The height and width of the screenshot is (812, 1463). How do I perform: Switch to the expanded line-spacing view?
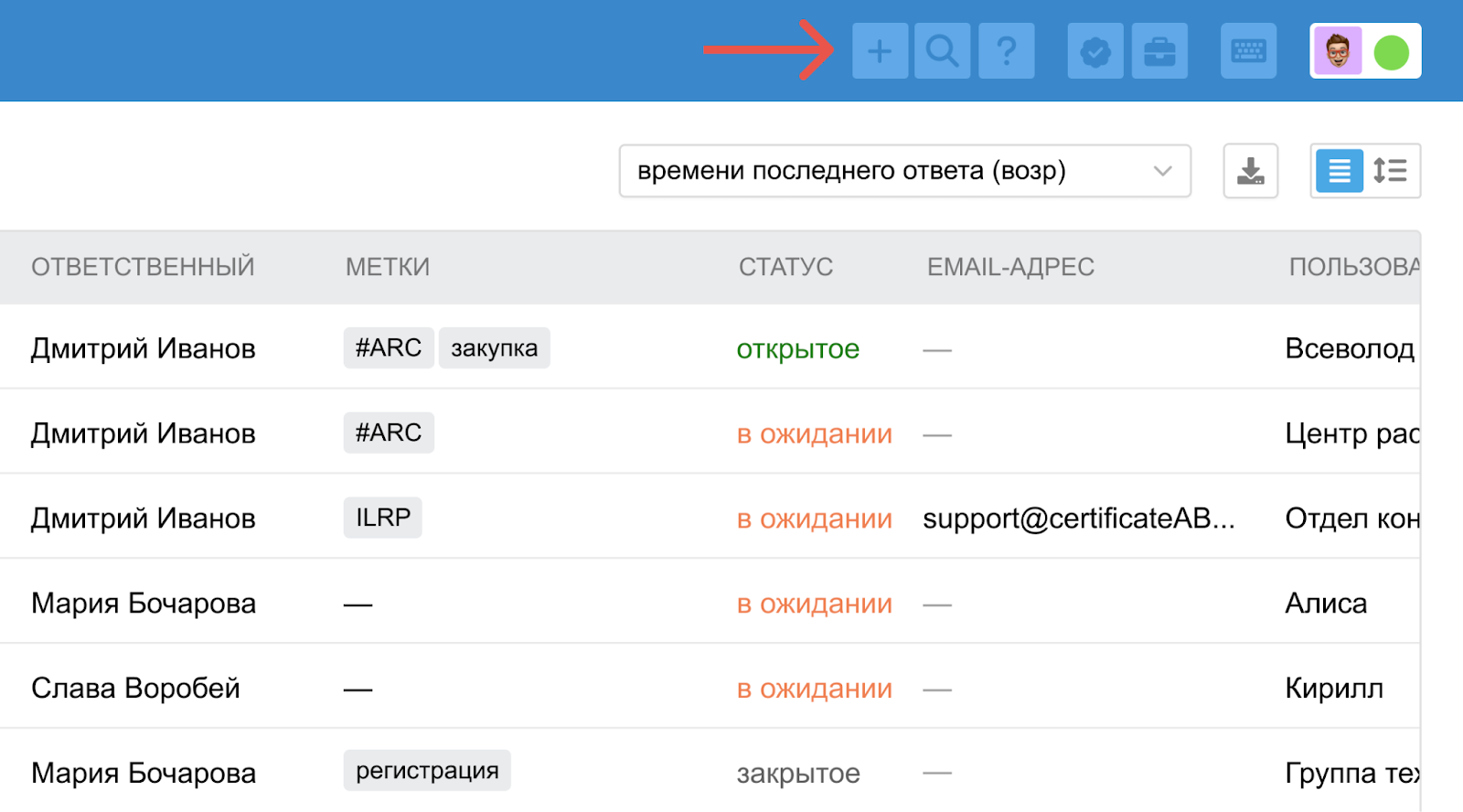point(1391,171)
